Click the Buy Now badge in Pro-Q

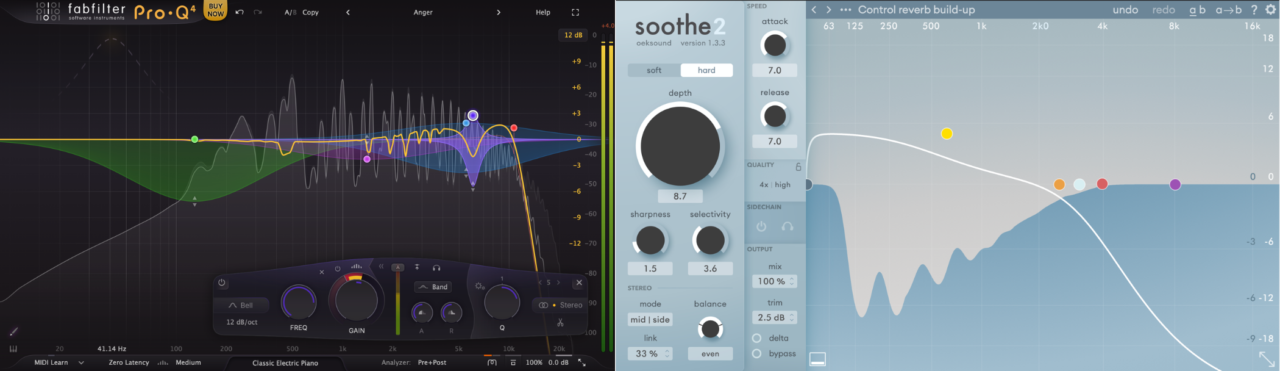click(215, 9)
